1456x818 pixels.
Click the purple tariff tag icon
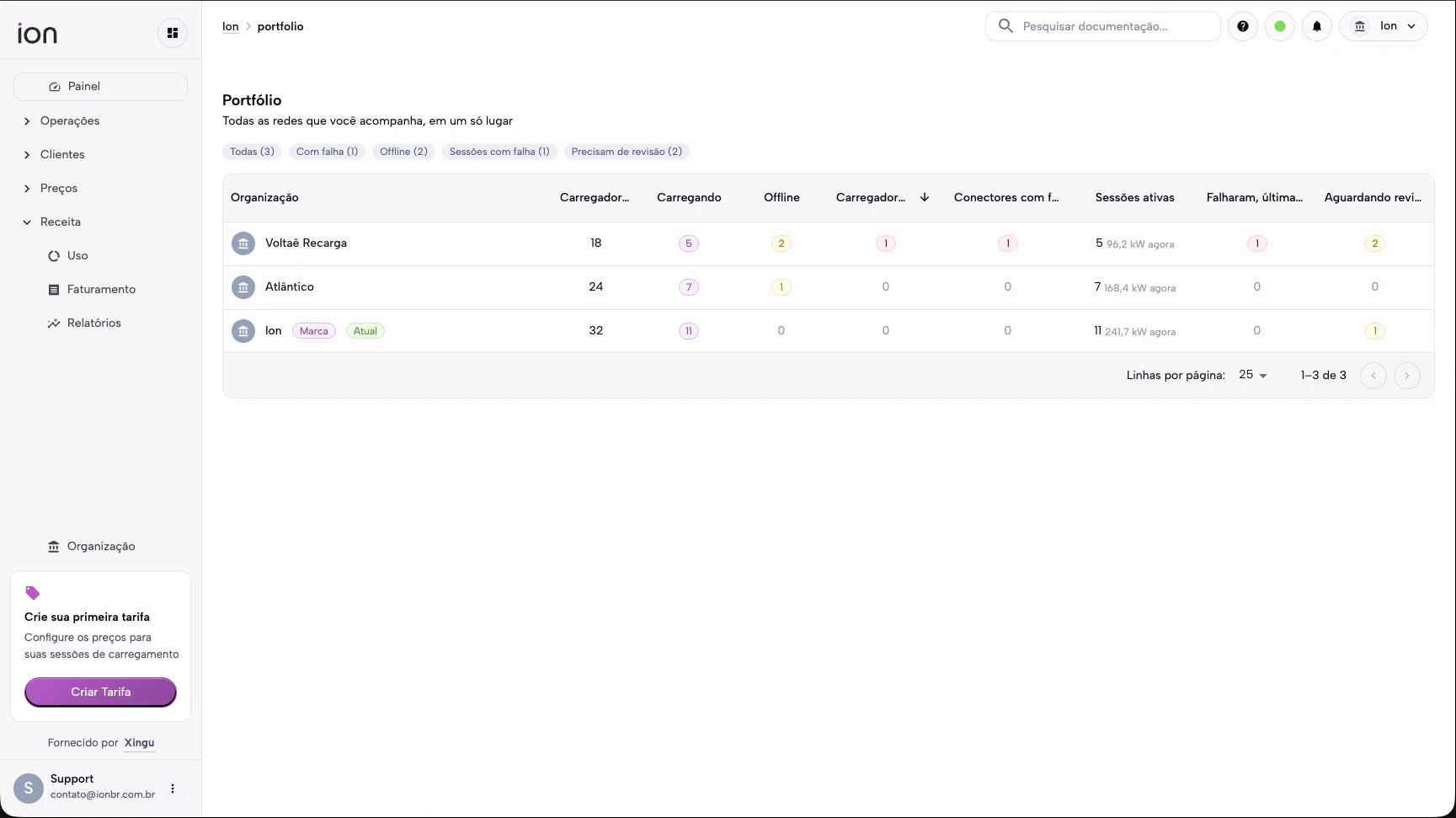(x=33, y=592)
